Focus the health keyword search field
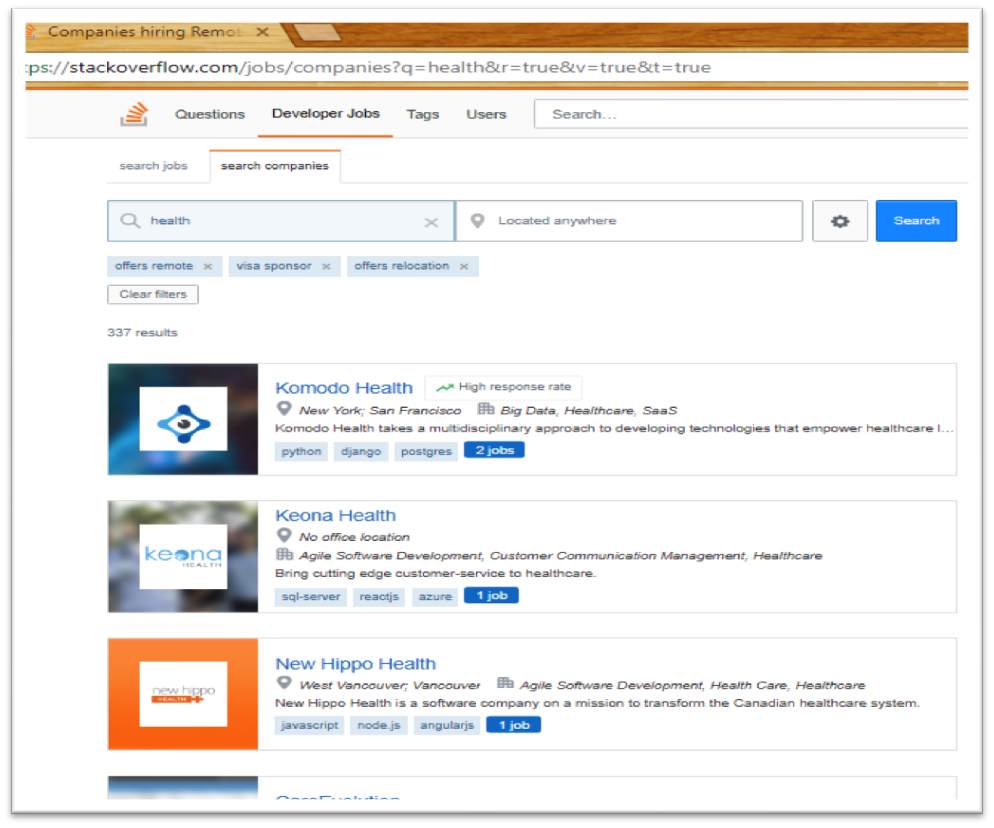The height and width of the screenshot is (828, 994). tap(281, 221)
